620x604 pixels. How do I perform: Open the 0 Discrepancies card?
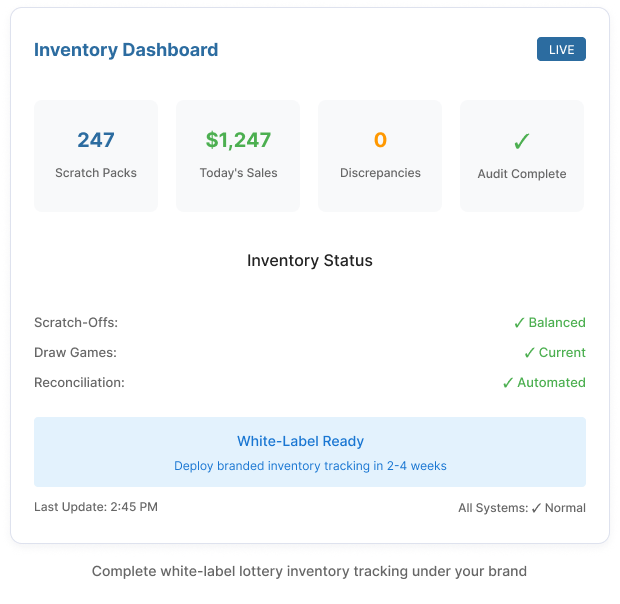click(x=380, y=155)
